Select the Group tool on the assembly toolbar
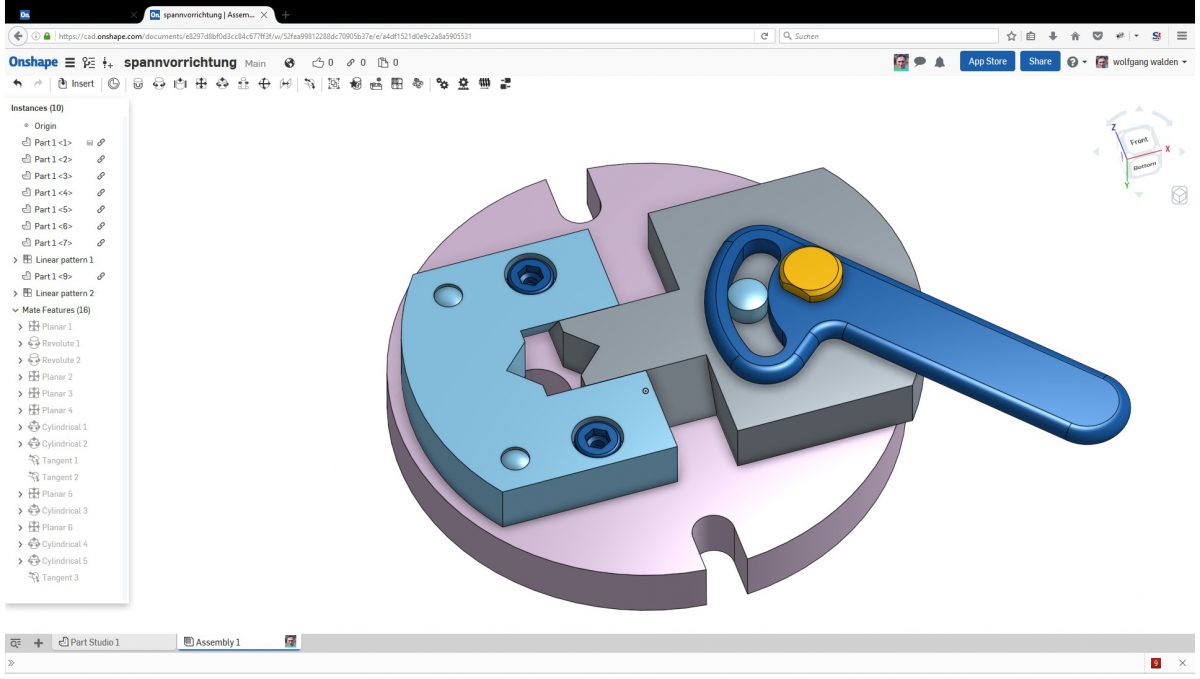Viewport: 1200px width, 679px height. 334,83
